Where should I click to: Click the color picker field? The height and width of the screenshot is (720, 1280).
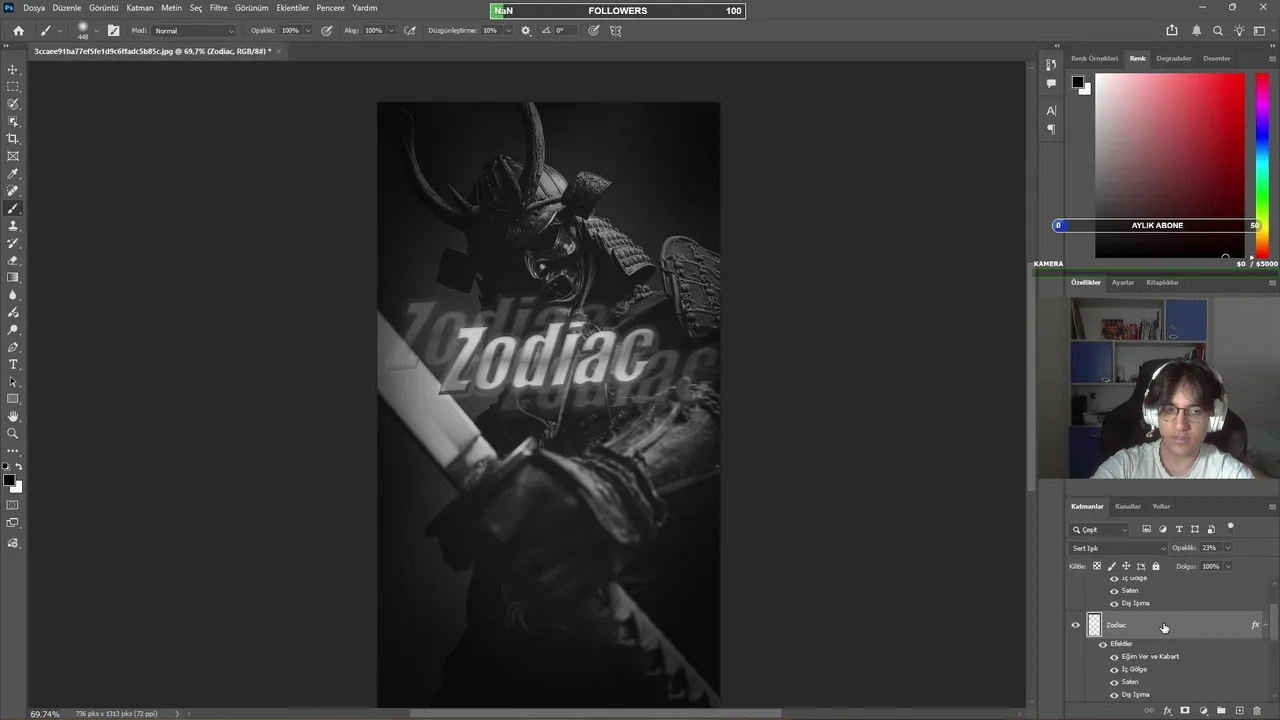point(1170,165)
